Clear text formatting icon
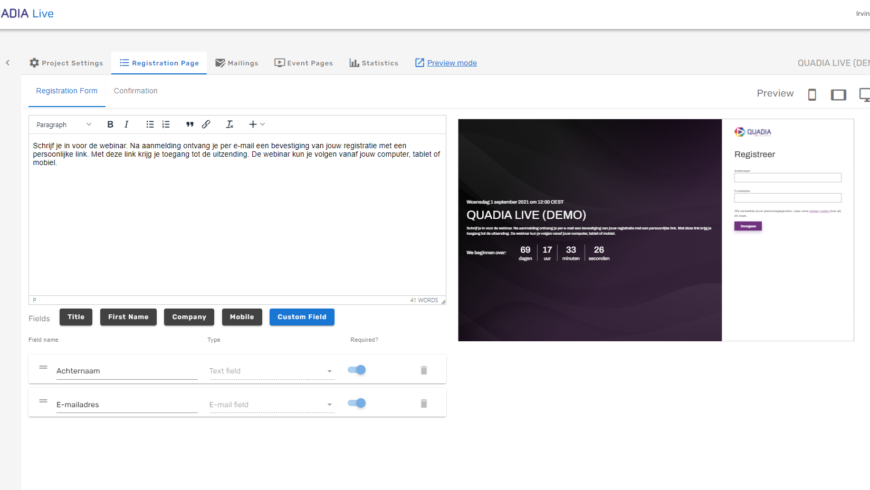Image resolution: width=870 pixels, height=490 pixels. [x=229, y=124]
